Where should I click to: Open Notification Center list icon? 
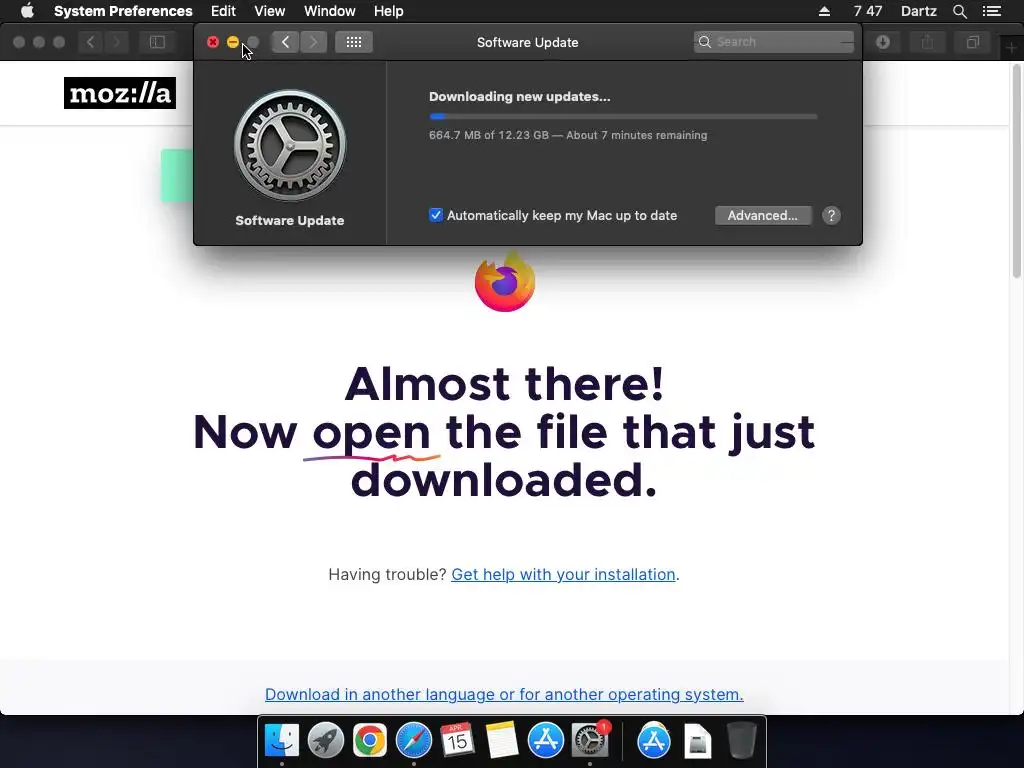pos(992,11)
